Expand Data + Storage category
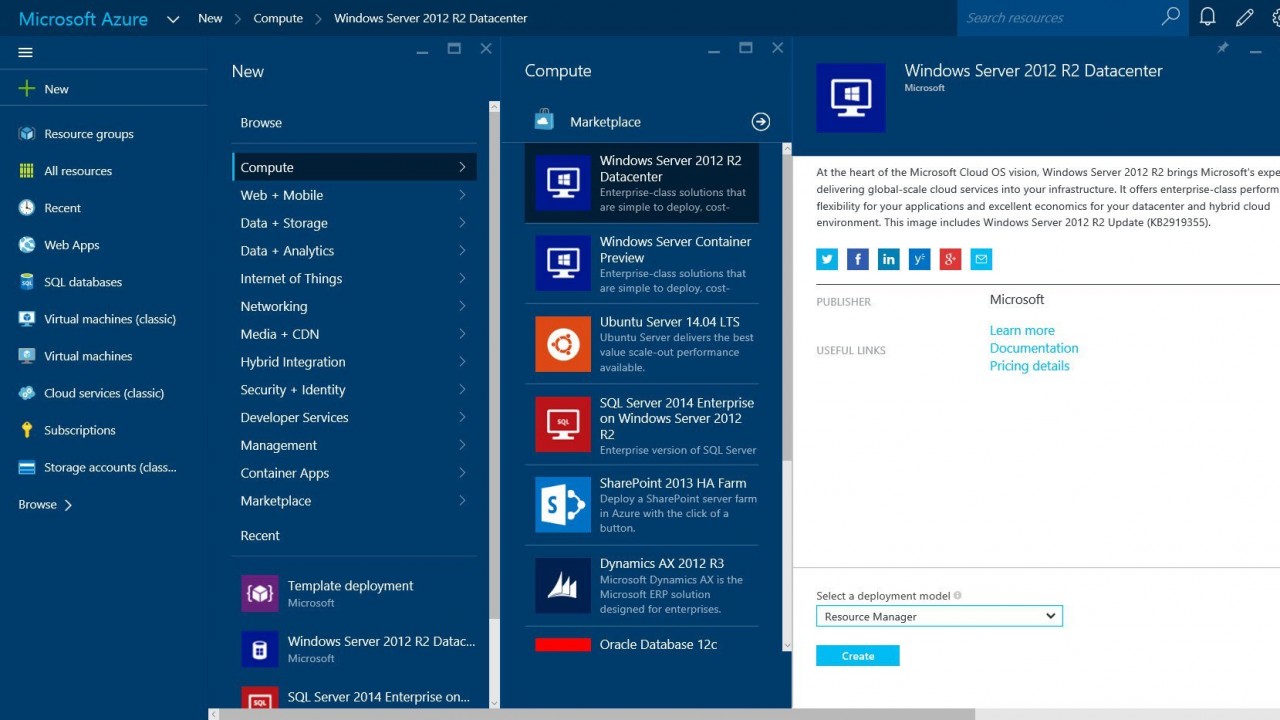Viewport: 1280px width, 720px height. pyautogui.click(x=354, y=223)
